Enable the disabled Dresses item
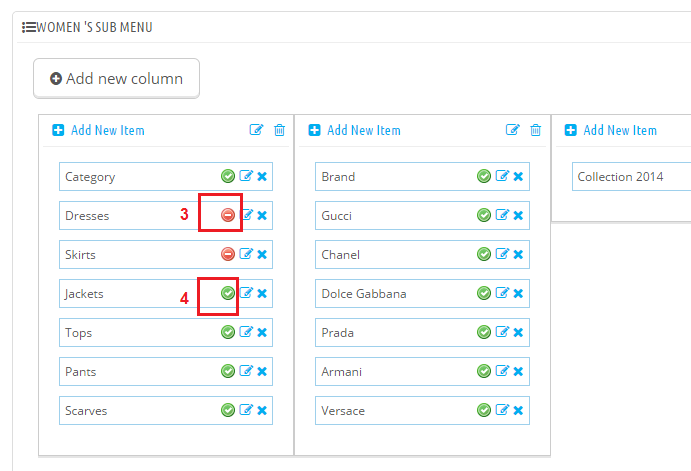 [228, 215]
